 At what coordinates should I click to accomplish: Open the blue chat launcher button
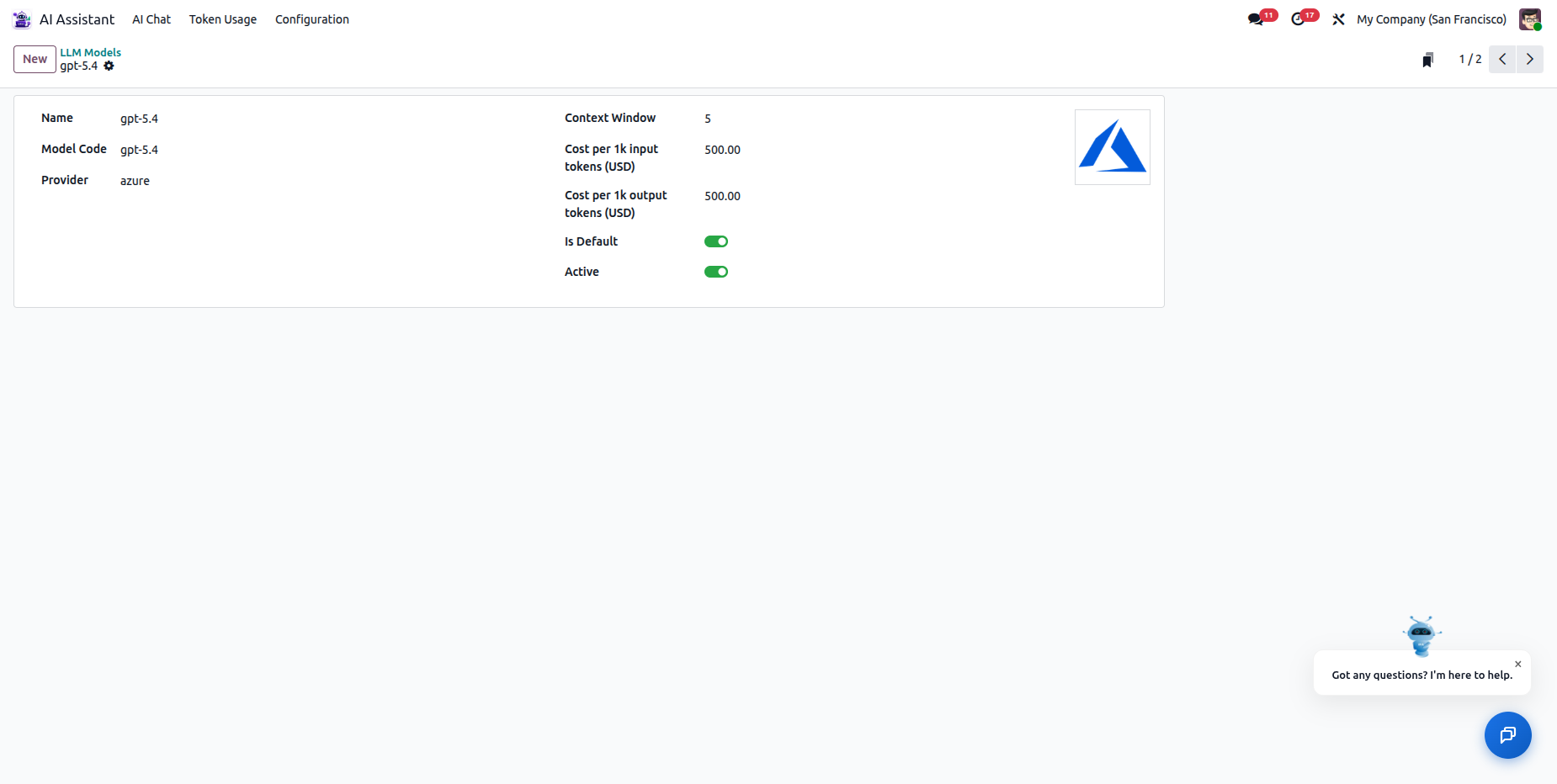(x=1507, y=735)
